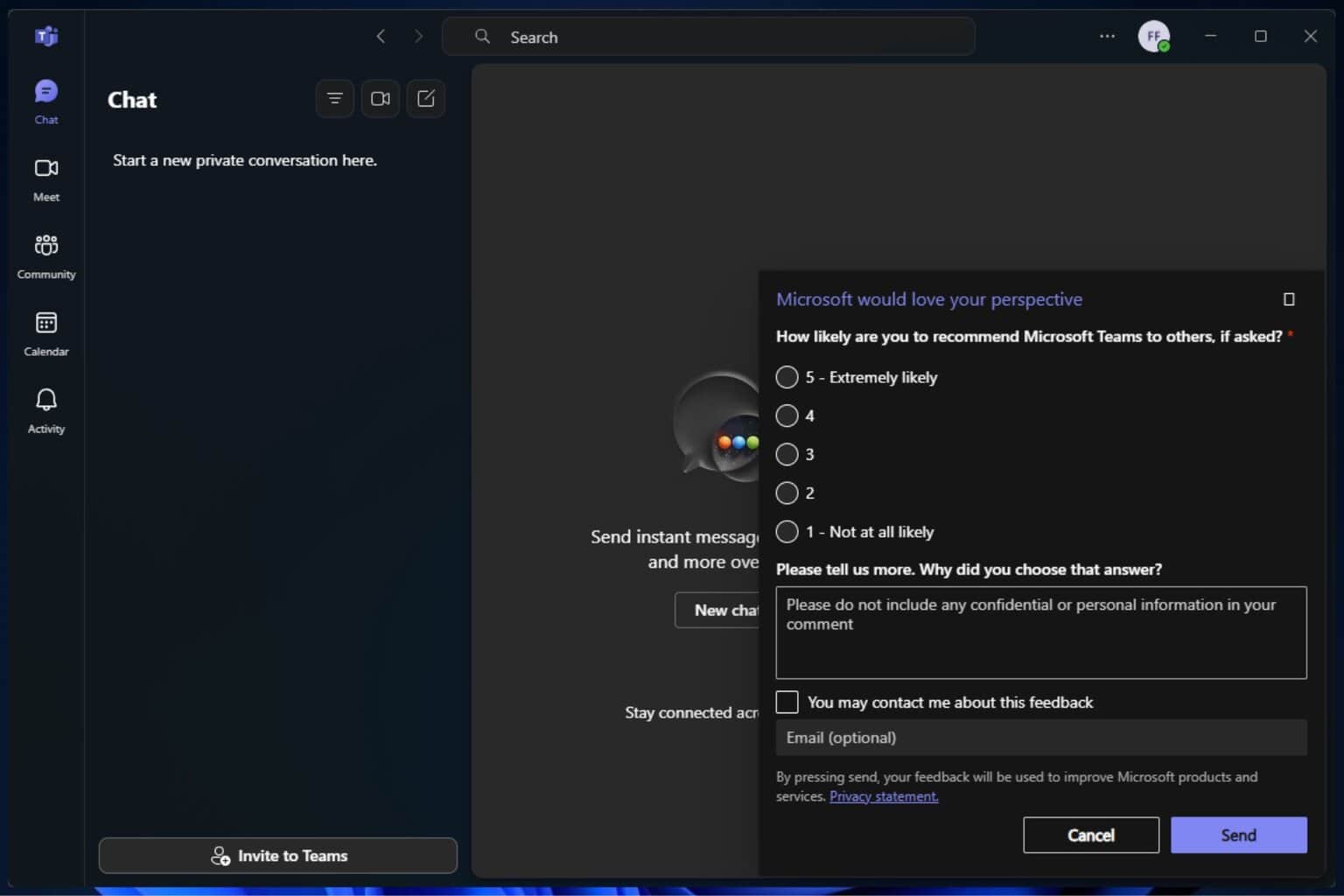Open the Meet section in sidebar

point(46,179)
